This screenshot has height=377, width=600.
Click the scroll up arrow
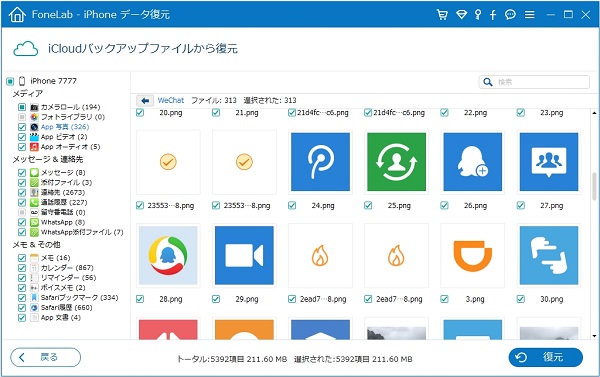[x=594, y=113]
